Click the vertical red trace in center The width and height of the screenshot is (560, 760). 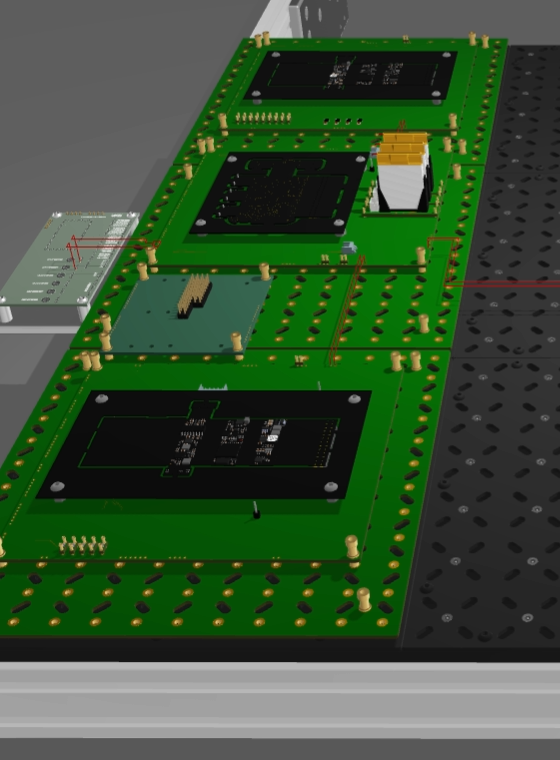[x=346, y=311]
